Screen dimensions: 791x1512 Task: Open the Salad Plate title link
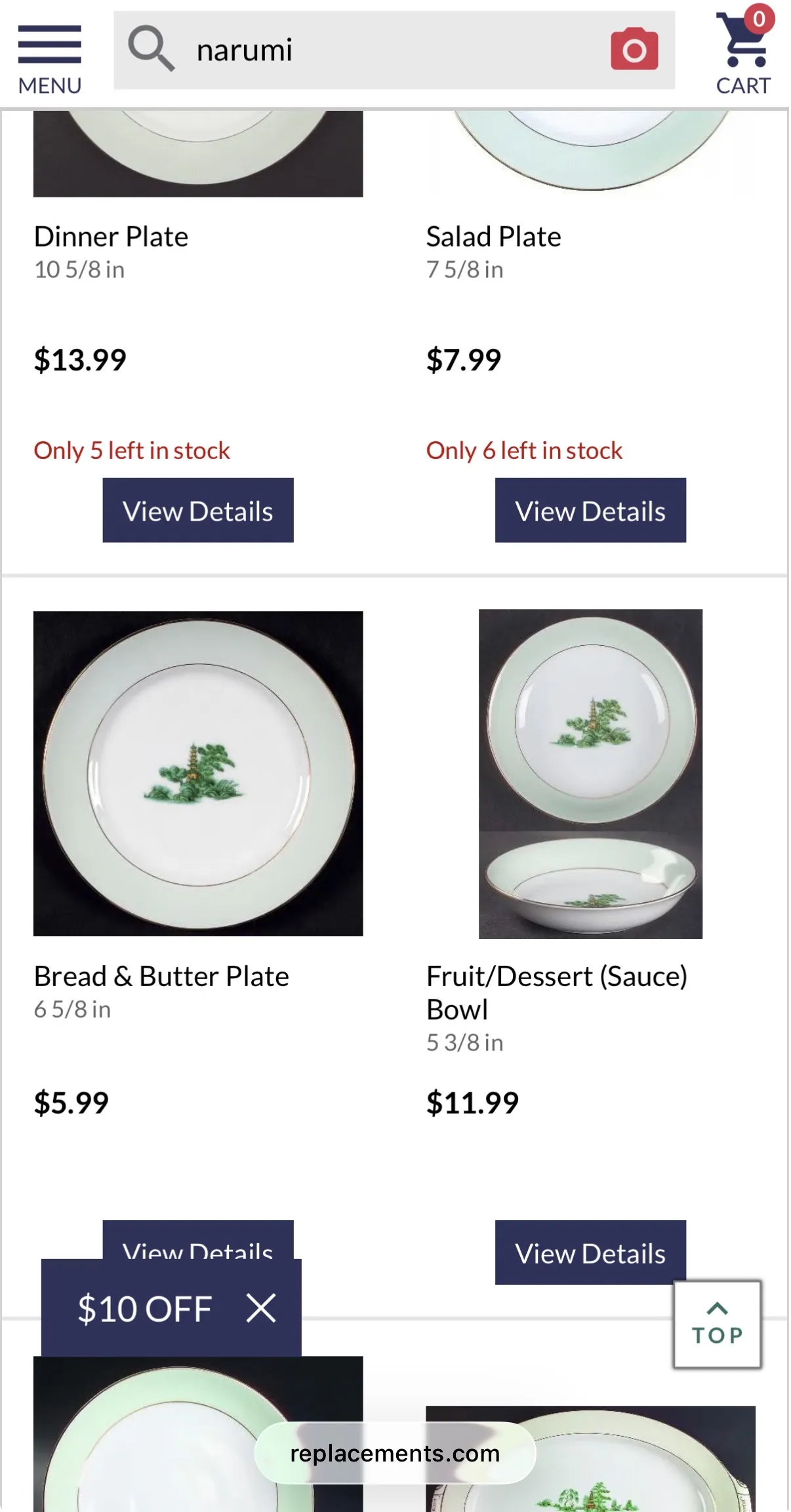click(x=493, y=237)
